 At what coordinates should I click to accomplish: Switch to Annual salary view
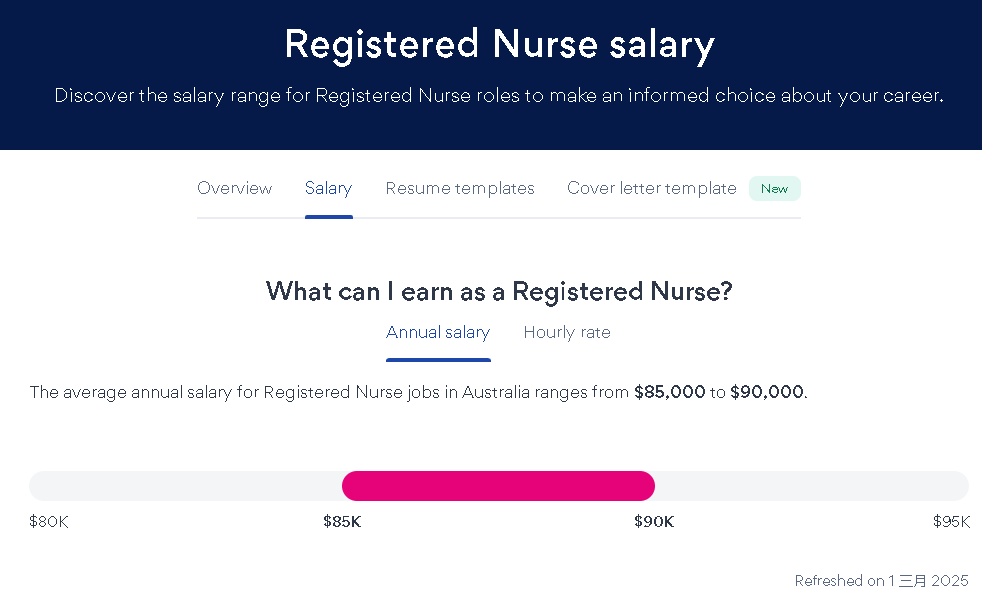tap(438, 333)
